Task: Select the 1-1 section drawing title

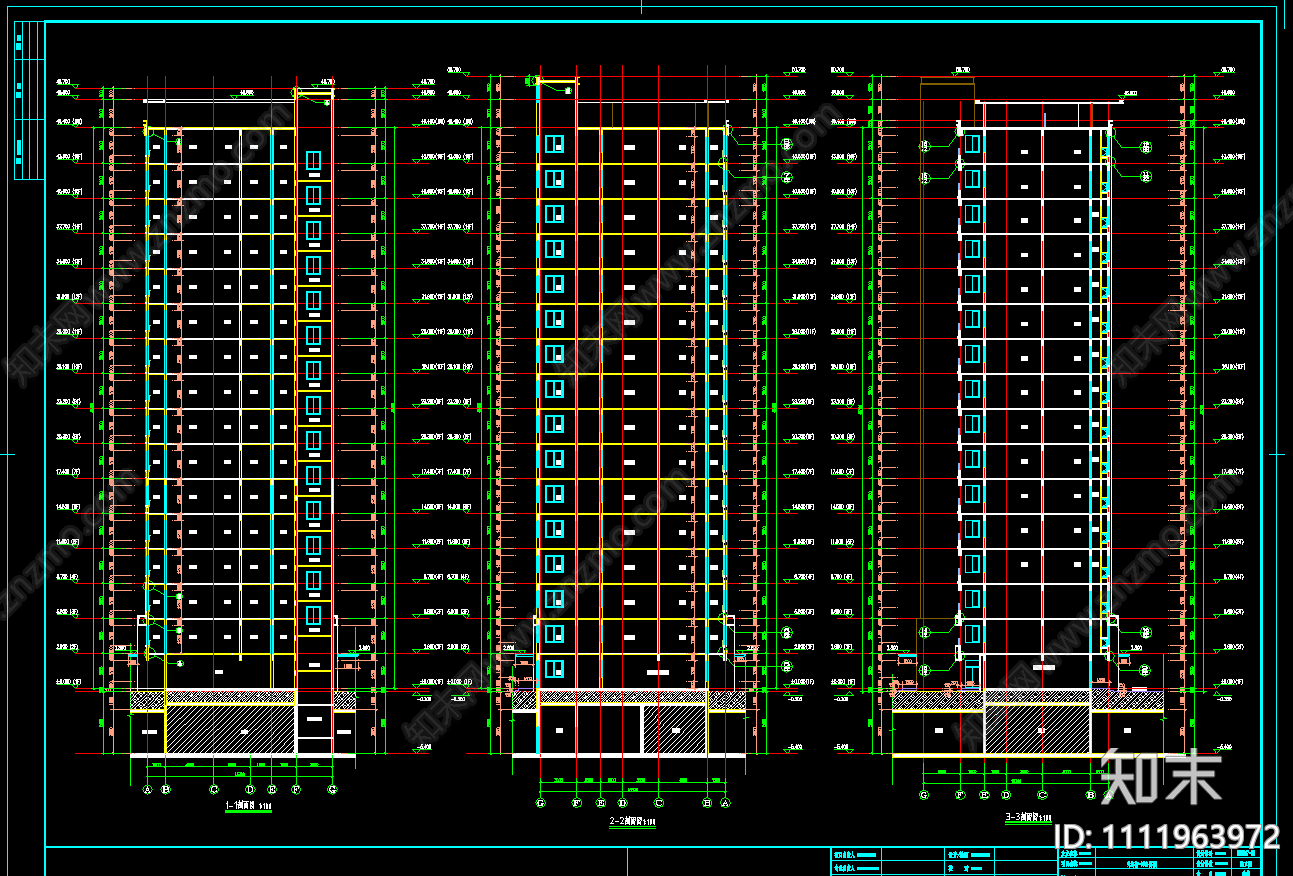Action: click(248, 805)
